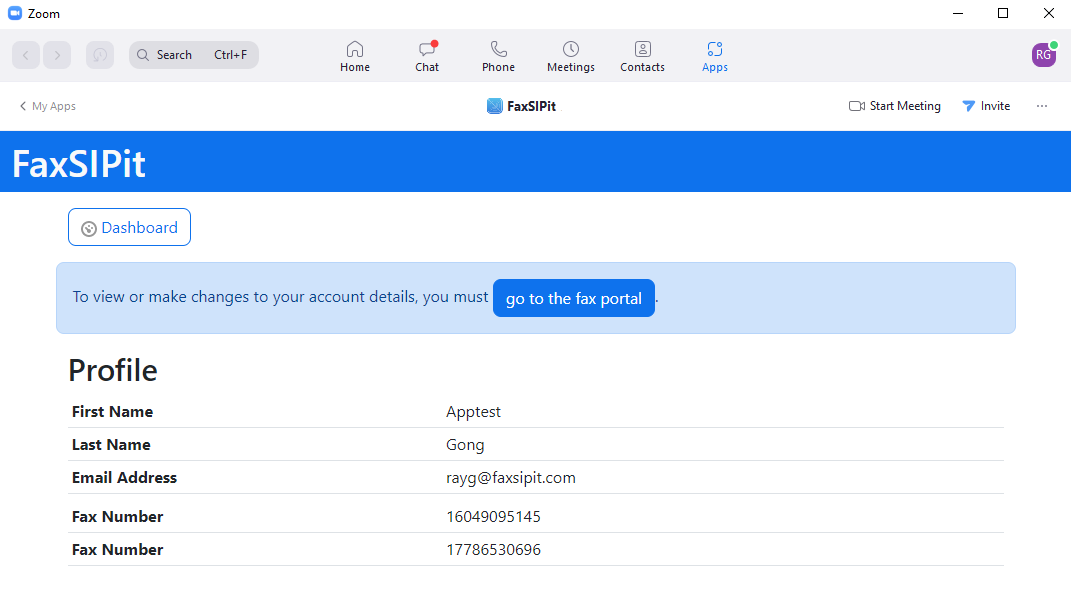Select fax number 17786530696
The image size is (1071, 604).
point(493,549)
